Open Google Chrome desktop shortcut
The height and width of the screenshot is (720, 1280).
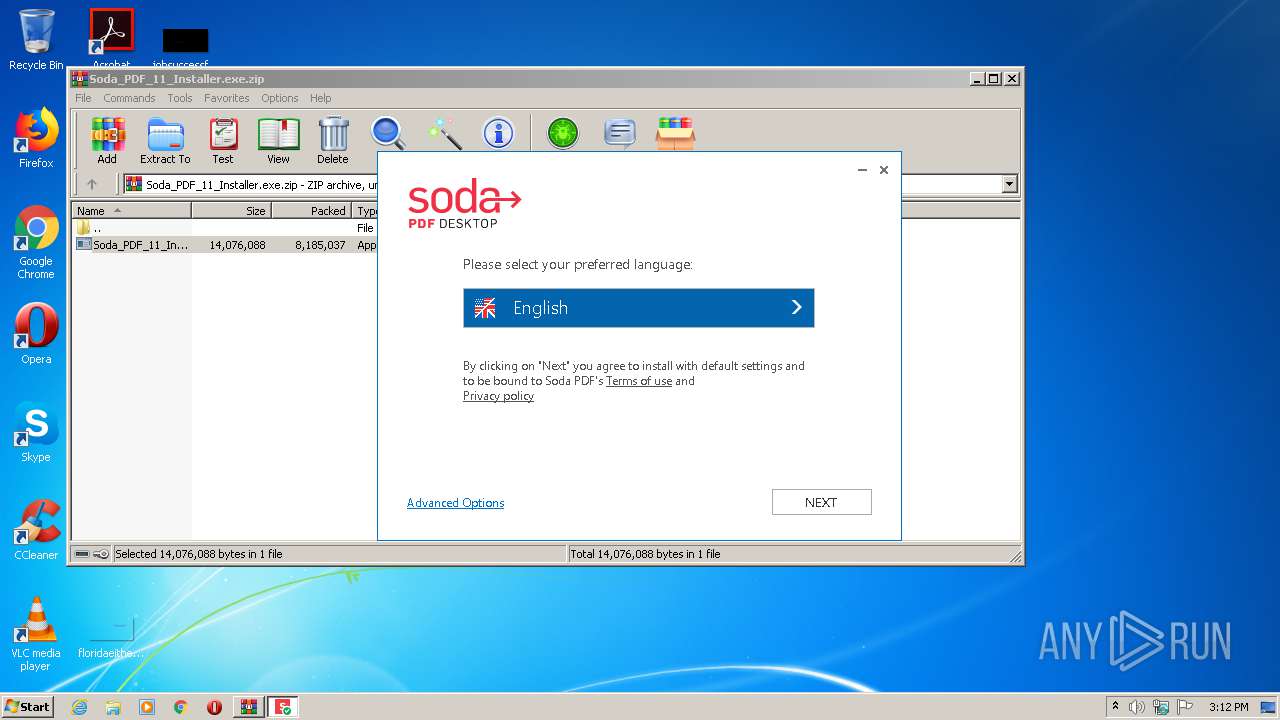(36, 243)
